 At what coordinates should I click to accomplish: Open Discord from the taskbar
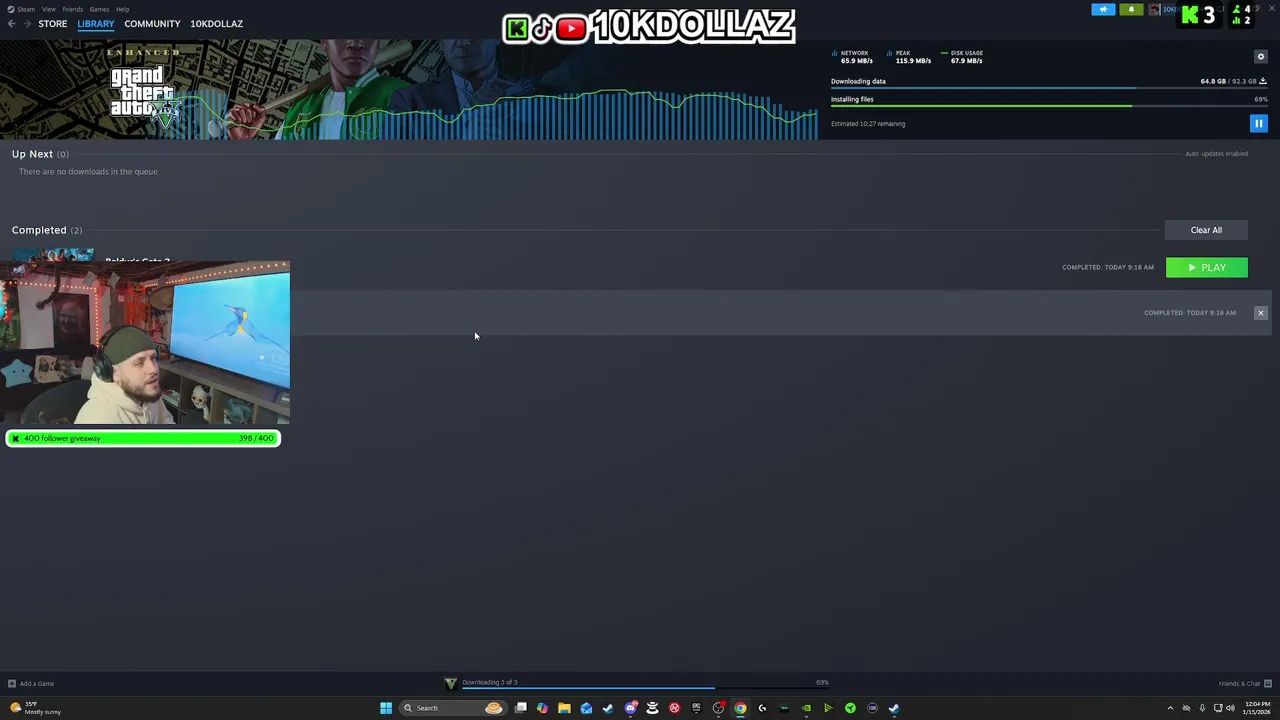(x=630, y=708)
